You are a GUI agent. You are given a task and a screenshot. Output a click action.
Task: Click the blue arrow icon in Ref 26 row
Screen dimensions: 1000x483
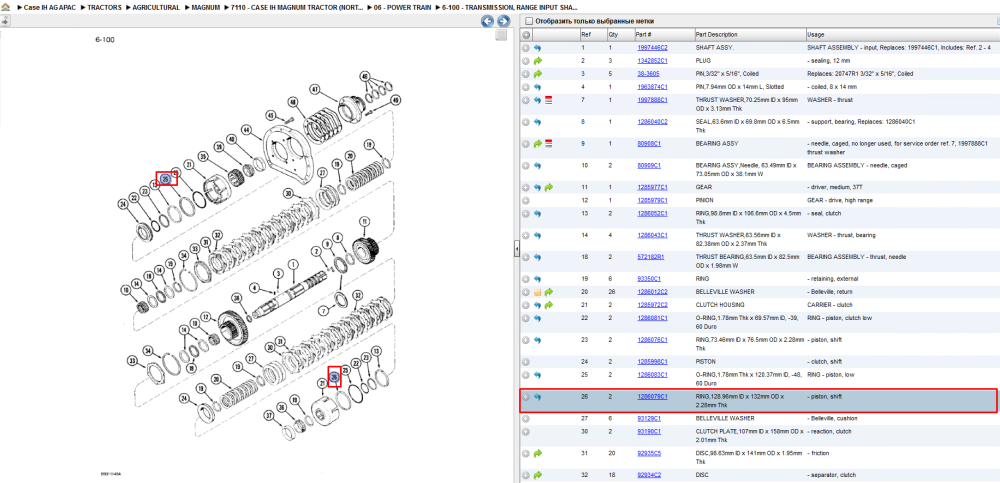tap(537, 397)
